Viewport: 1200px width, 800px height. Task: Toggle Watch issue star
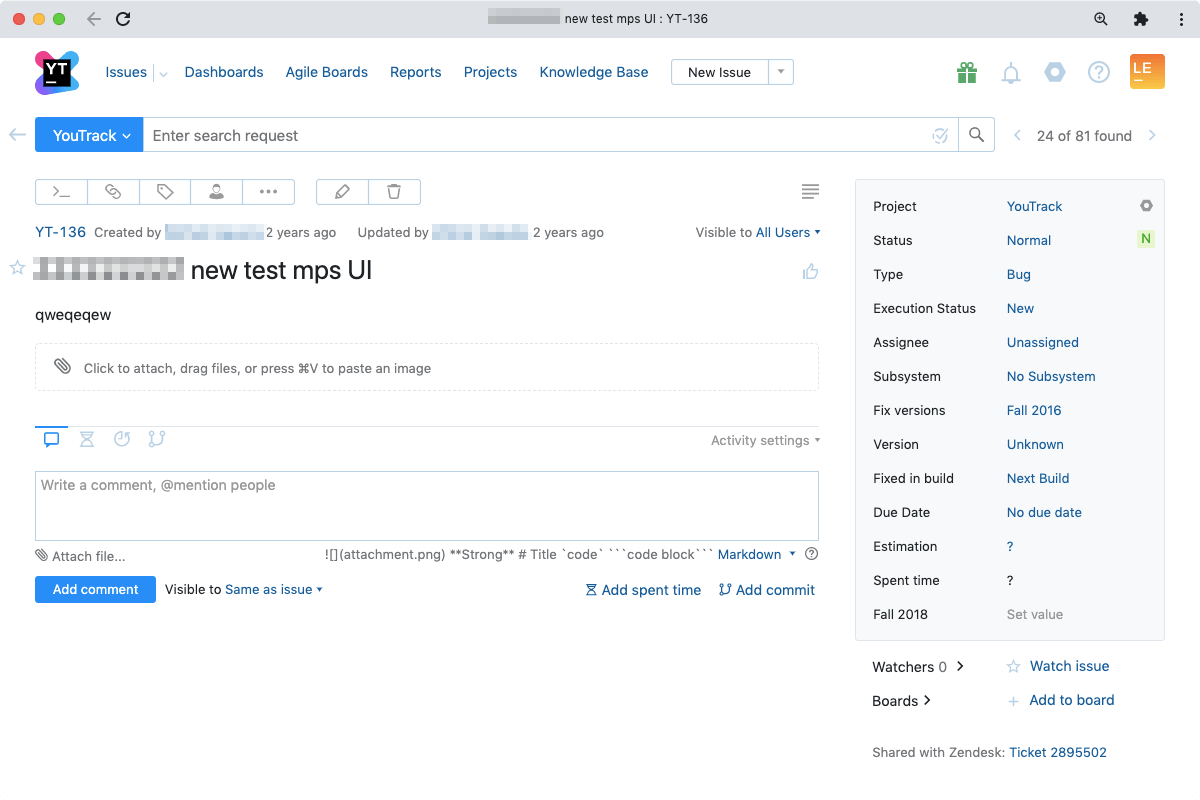pos(1013,666)
